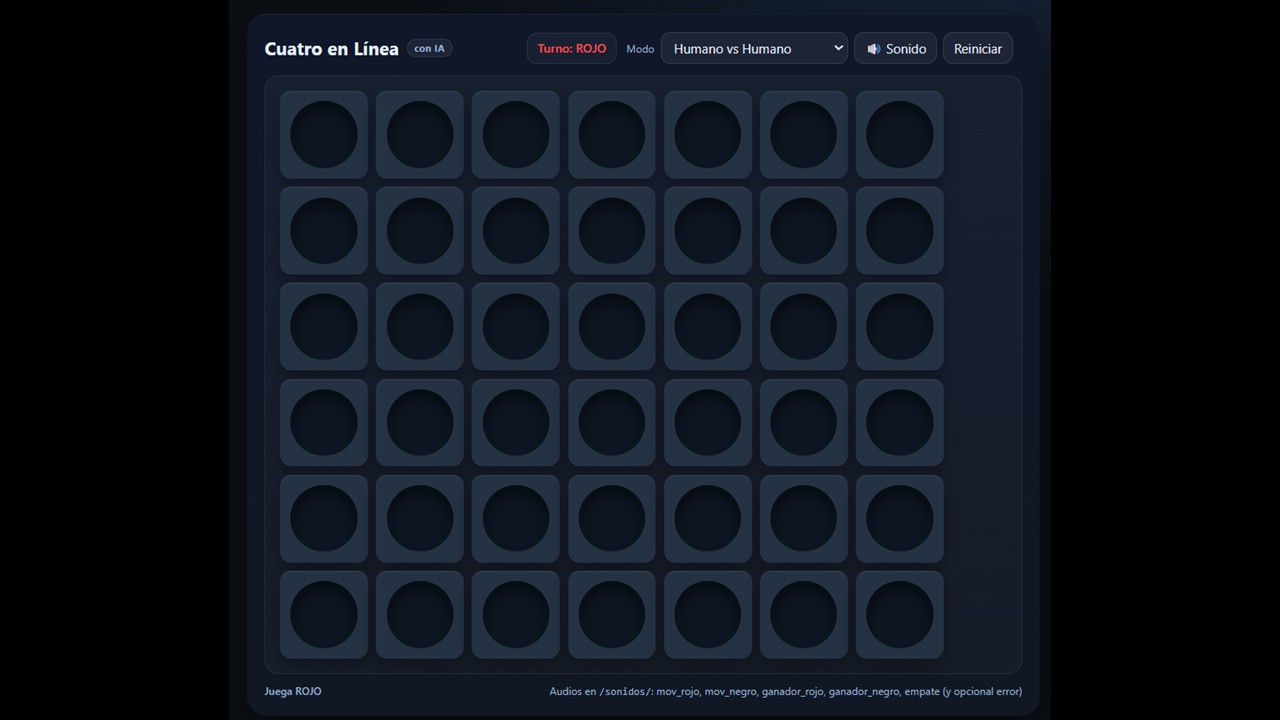Click the top-right cell of the board
The image size is (1280, 720).
[899, 135]
